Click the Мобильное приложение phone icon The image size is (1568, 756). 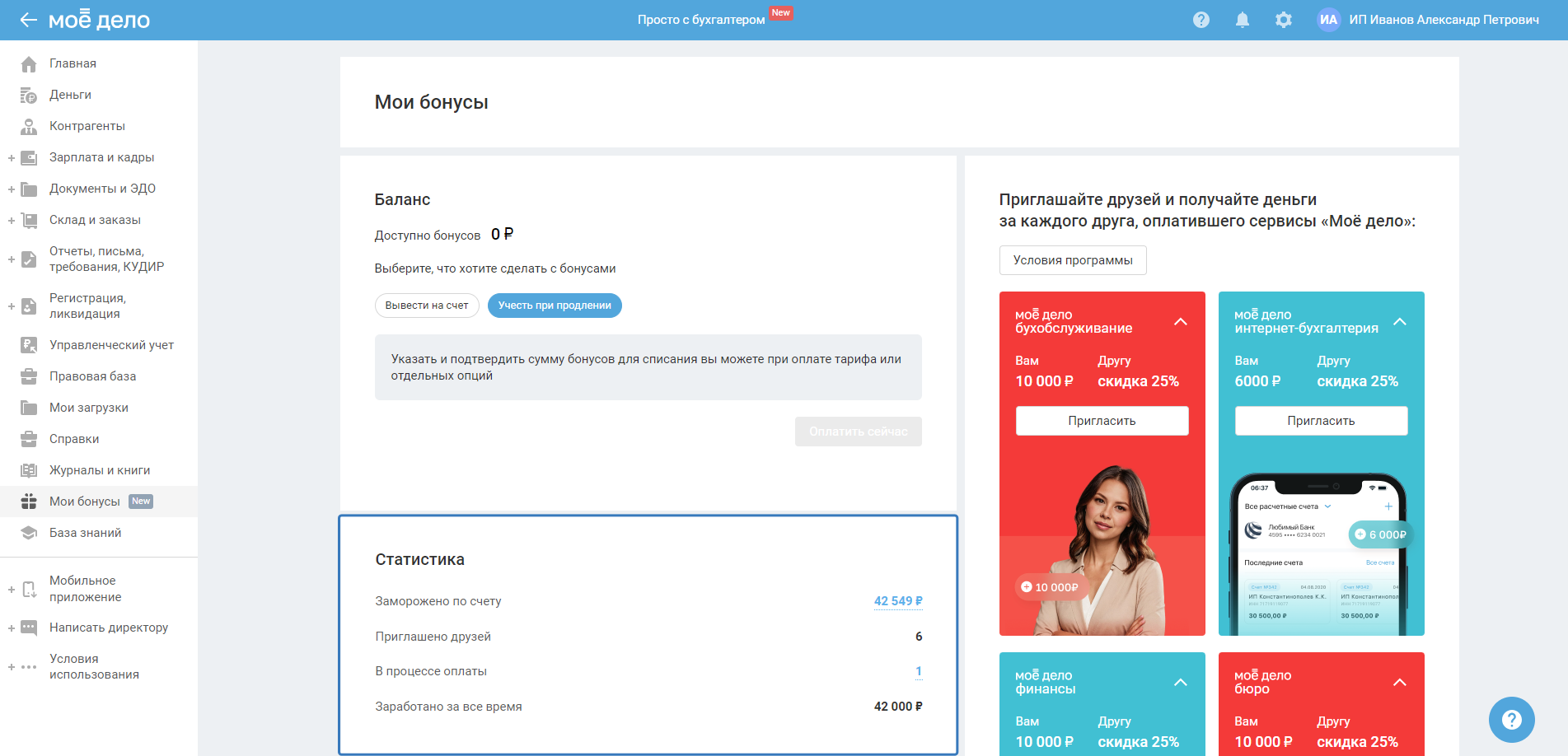(x=29, y=589)
